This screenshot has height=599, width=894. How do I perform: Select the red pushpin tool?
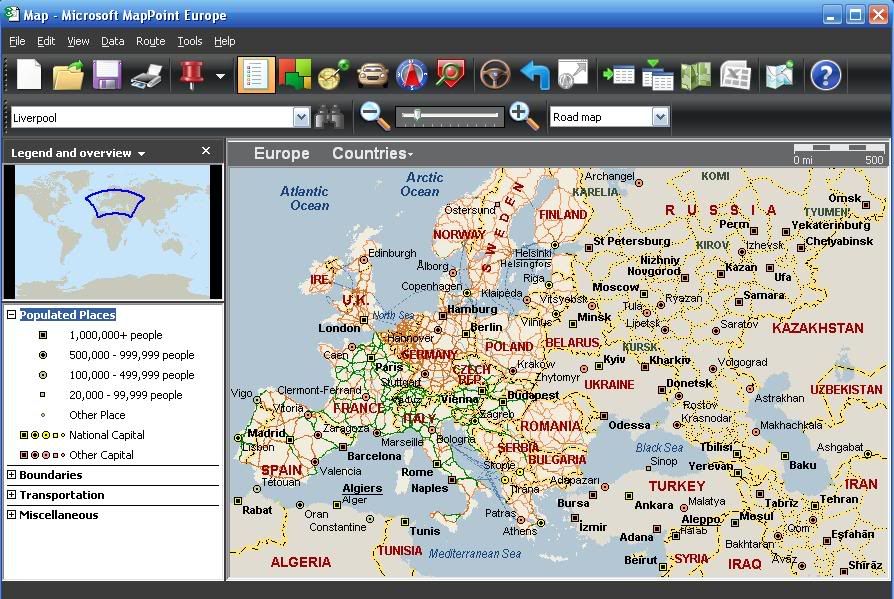pyautogui.click(x=192, y=75)
